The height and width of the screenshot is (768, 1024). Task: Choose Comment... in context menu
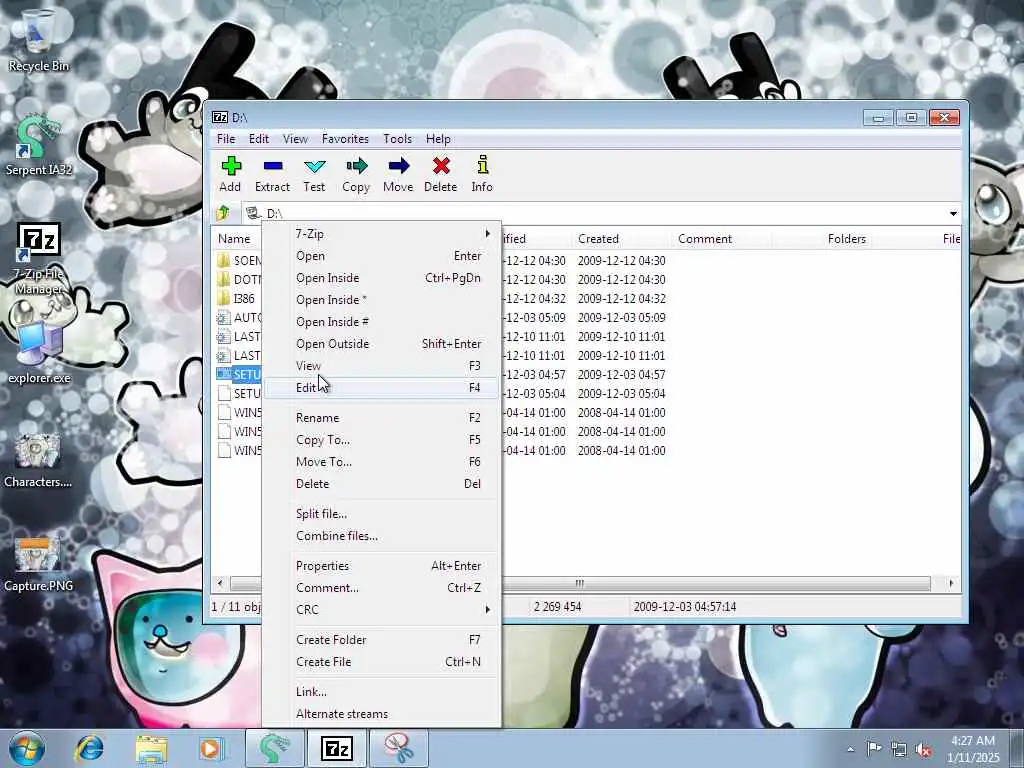[381, 588]
